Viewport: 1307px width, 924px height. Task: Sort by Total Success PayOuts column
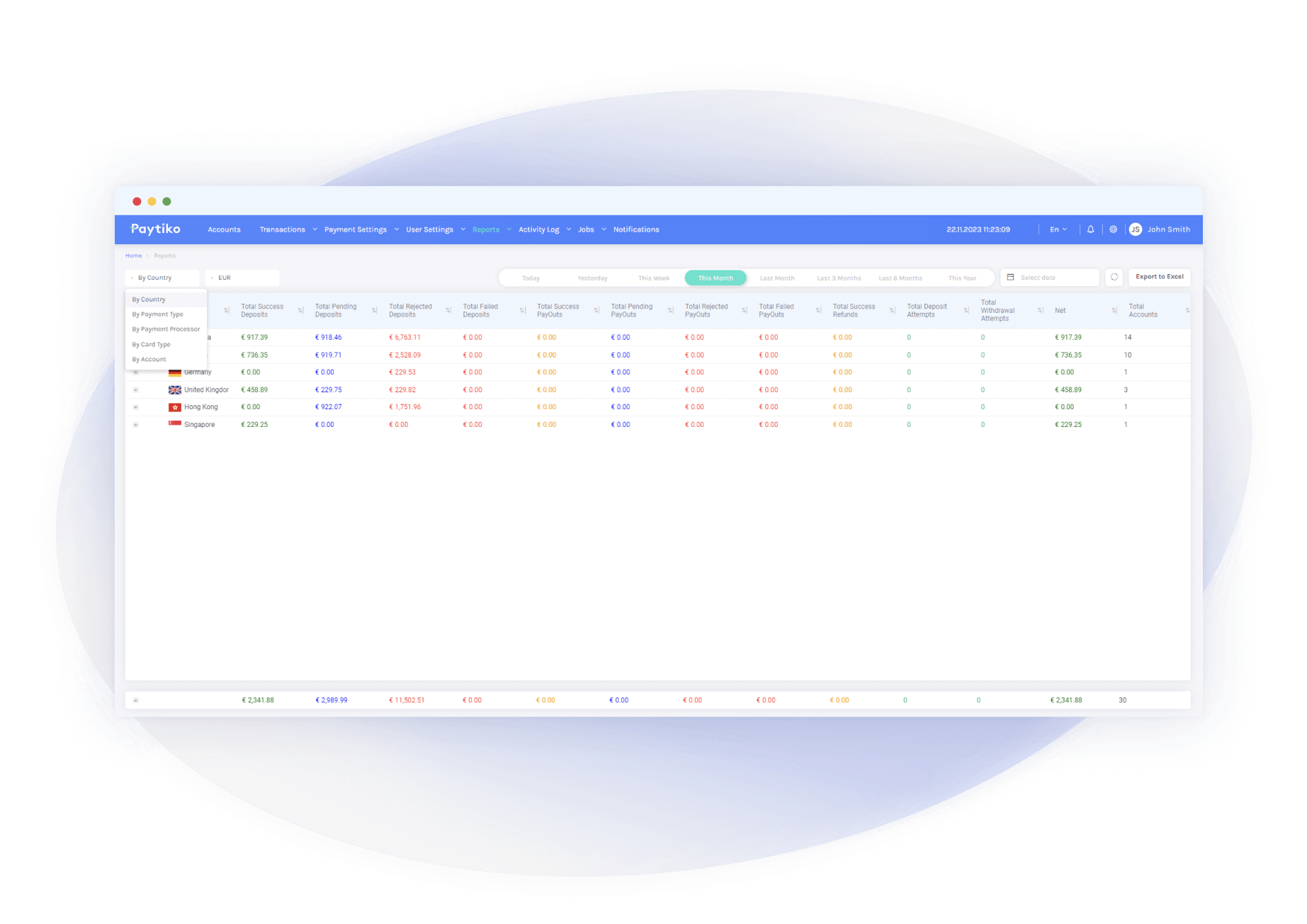click(596, 310)
